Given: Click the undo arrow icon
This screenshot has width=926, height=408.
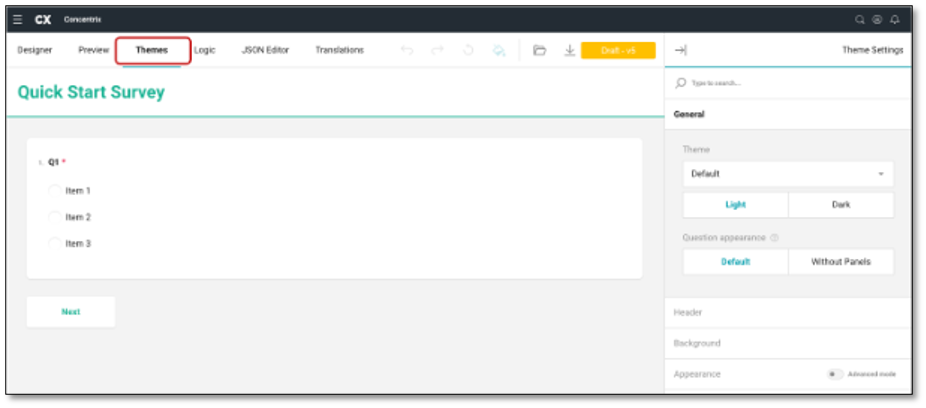Looking at the screenshot, I should click(x=407, y=50).
